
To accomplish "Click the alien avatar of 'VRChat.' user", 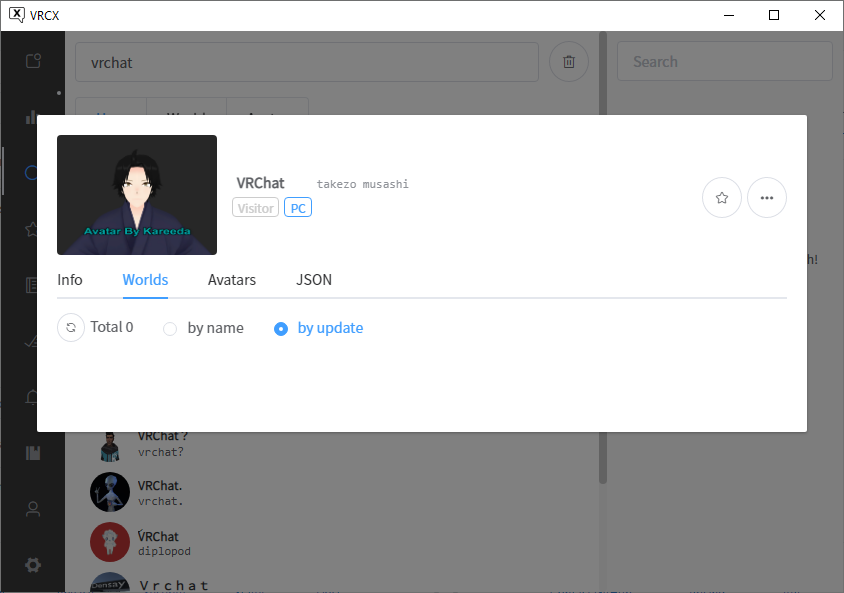I will [110, 492].
